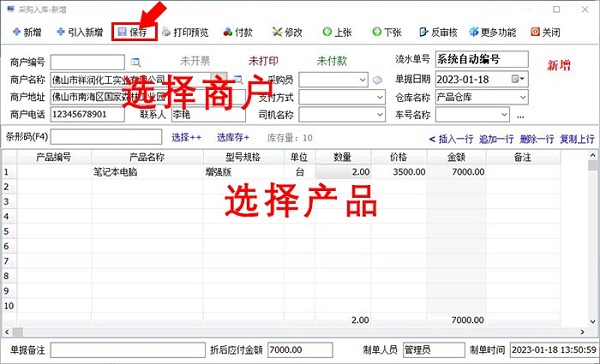Click the 复制上行 link
This screenshot has height=364, width=600.
[577, 139]
